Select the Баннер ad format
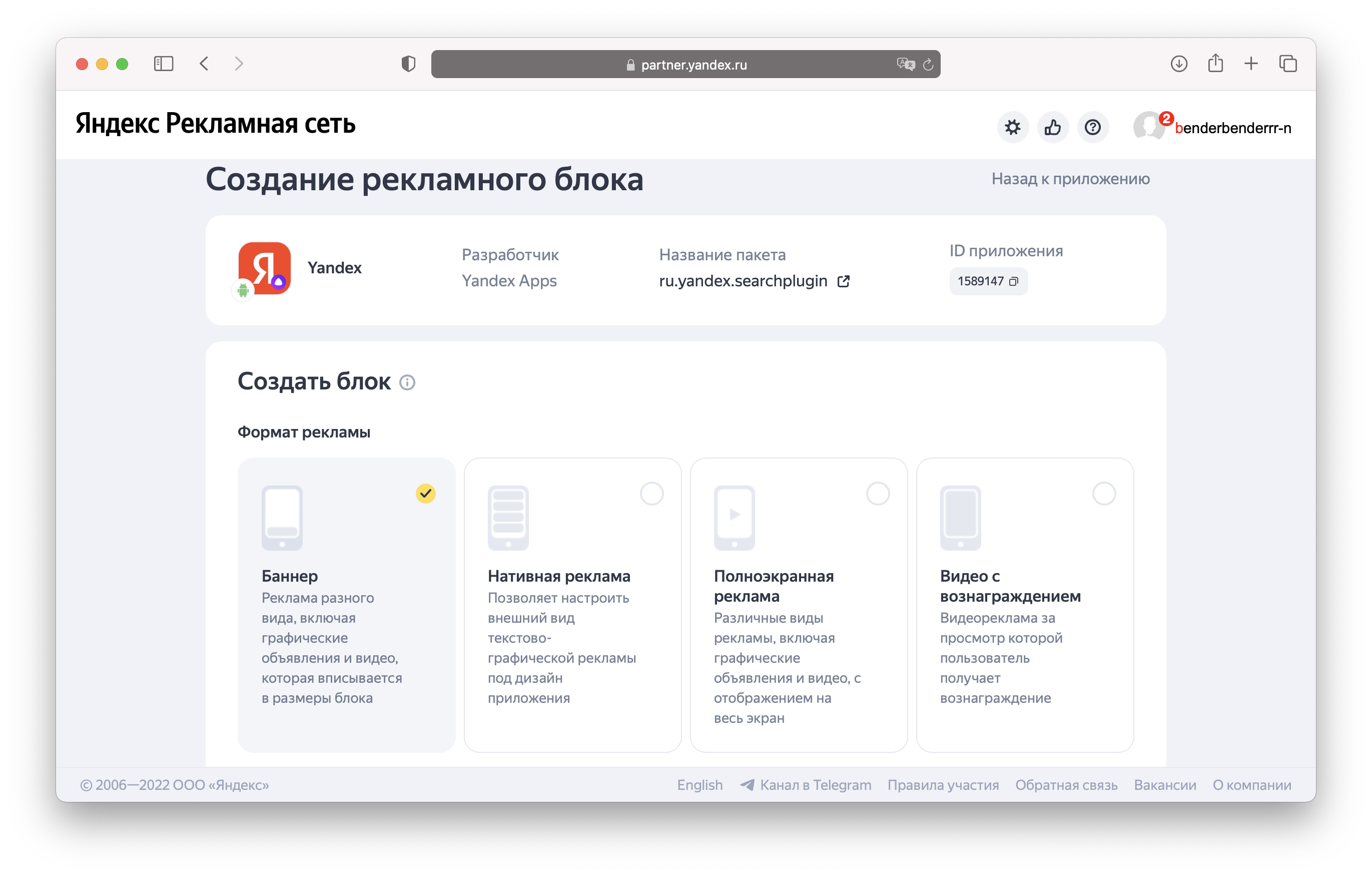 coord(346,604)
